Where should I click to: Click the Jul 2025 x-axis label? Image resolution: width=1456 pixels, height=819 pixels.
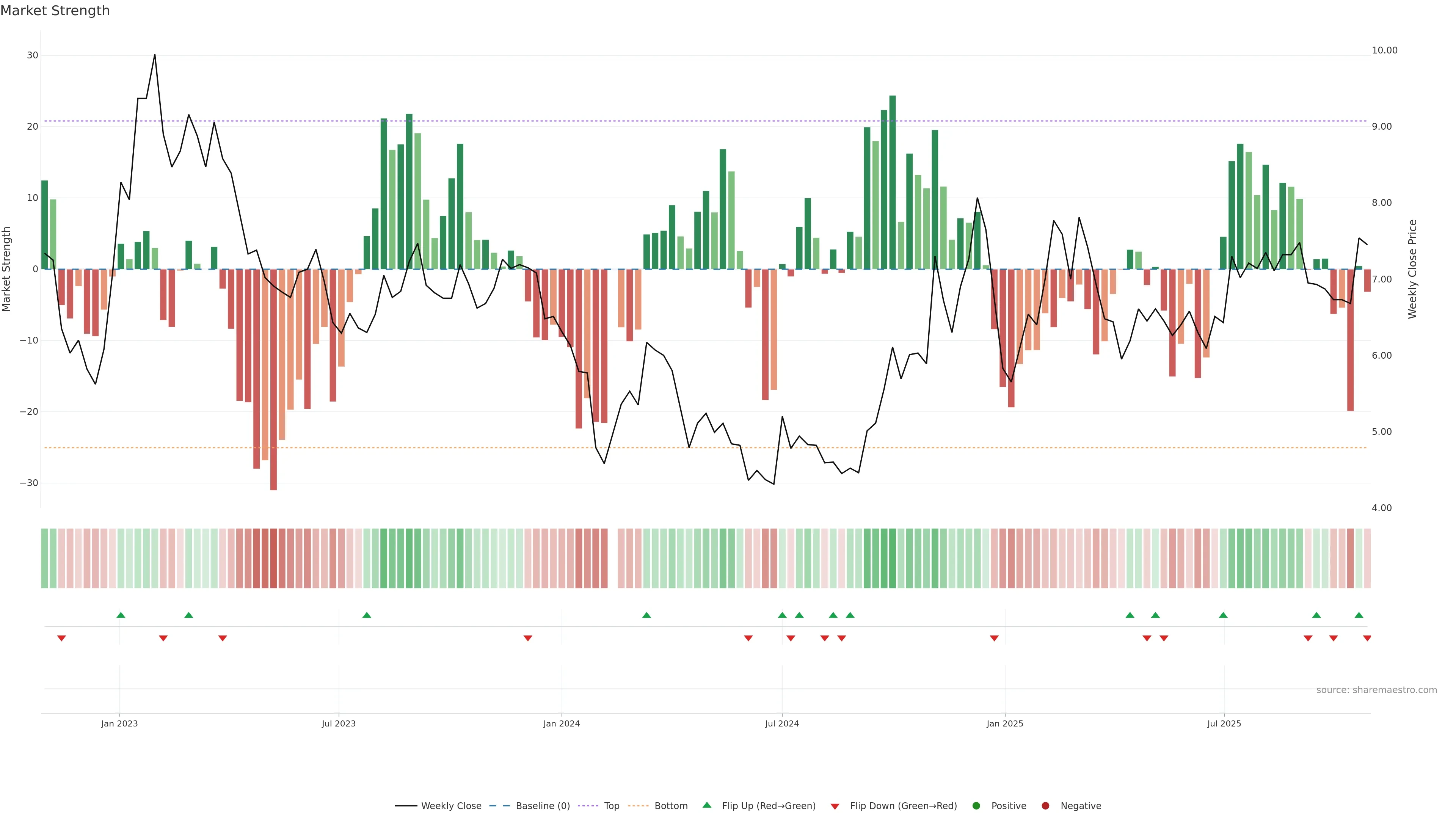(1224, 723)
